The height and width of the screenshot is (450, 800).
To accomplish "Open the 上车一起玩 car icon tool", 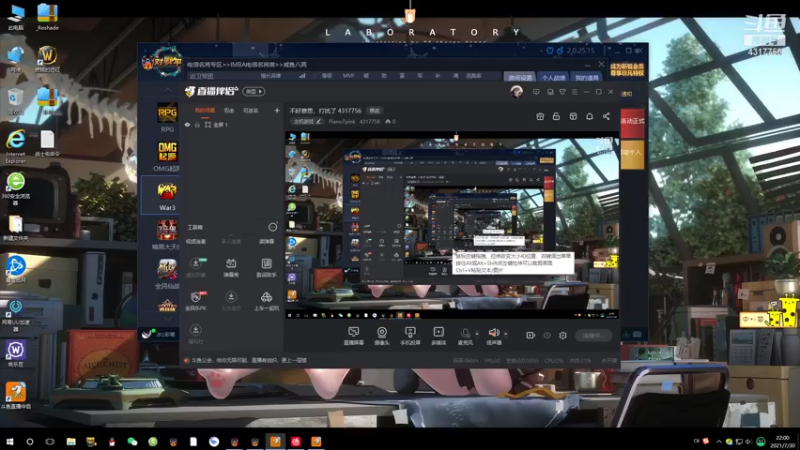I will coord(266,301).
